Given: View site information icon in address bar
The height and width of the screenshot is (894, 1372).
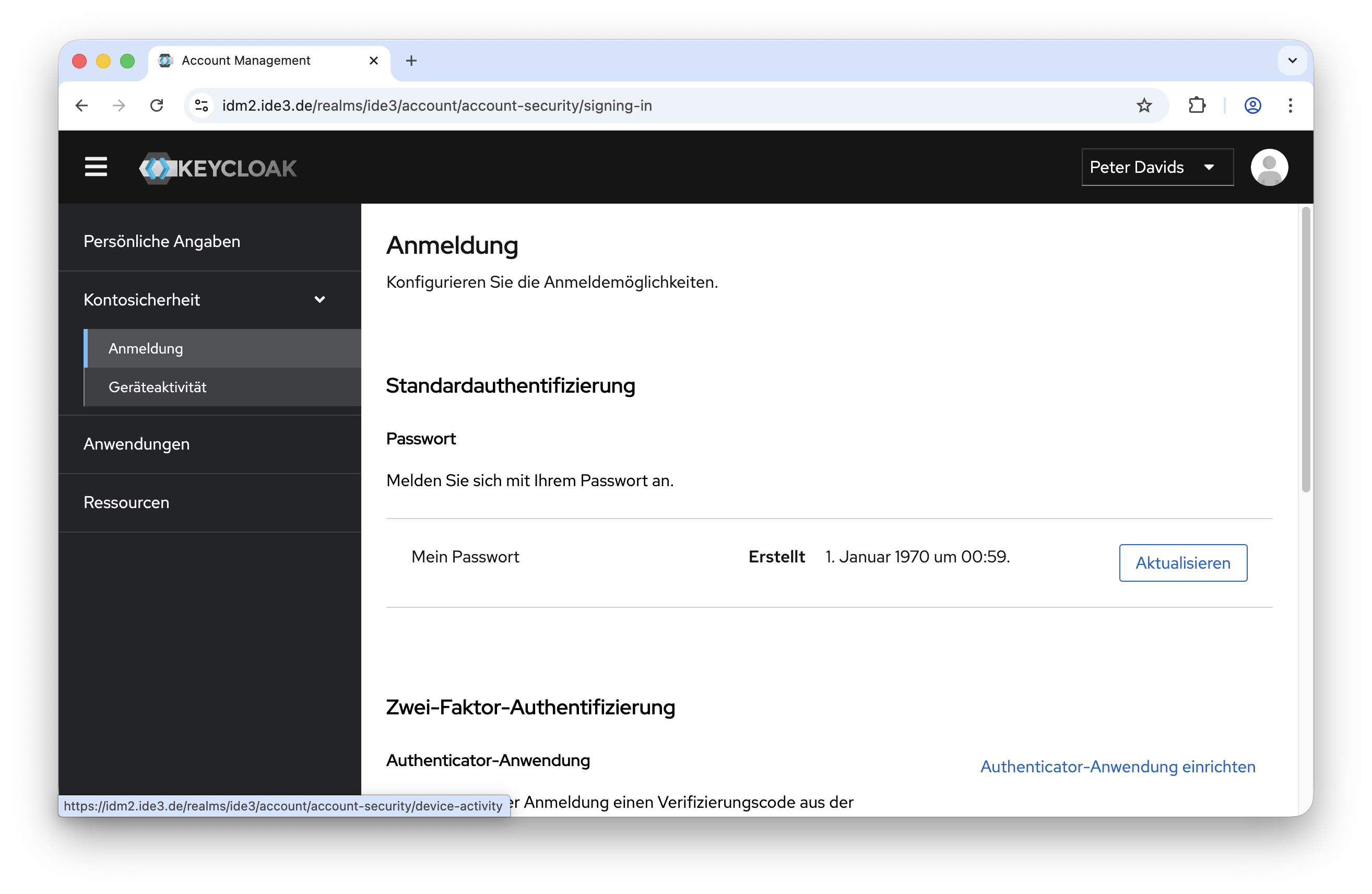Looking at the screenshot, I should 201,105.
